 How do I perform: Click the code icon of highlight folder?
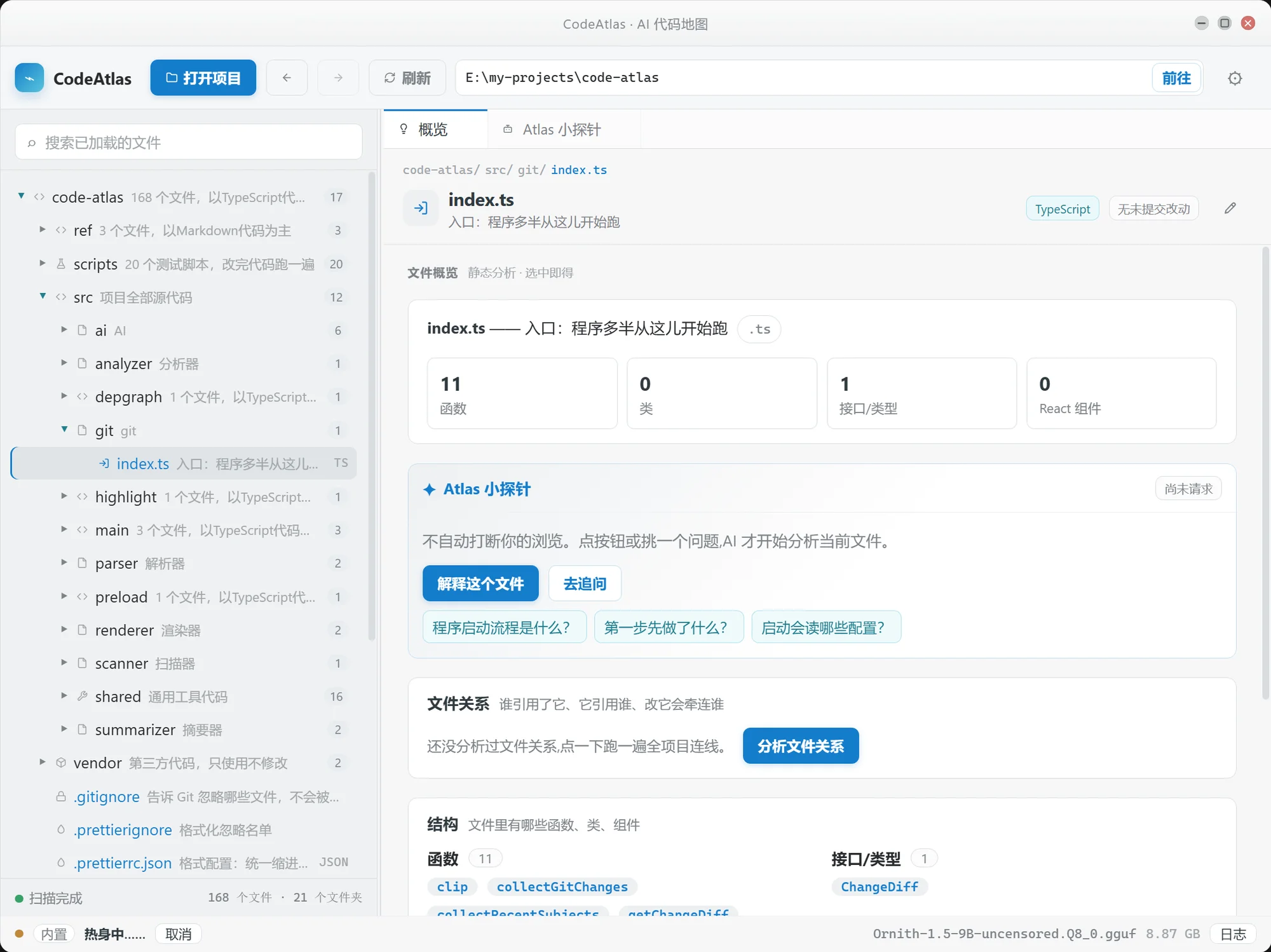coord(82,496)
